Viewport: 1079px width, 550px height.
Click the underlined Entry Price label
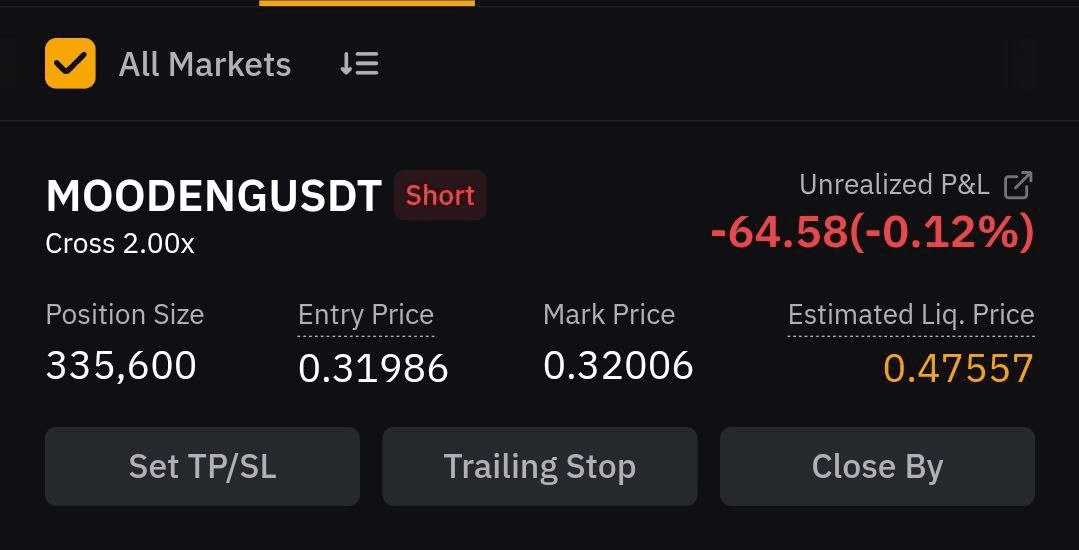[365, 315]
